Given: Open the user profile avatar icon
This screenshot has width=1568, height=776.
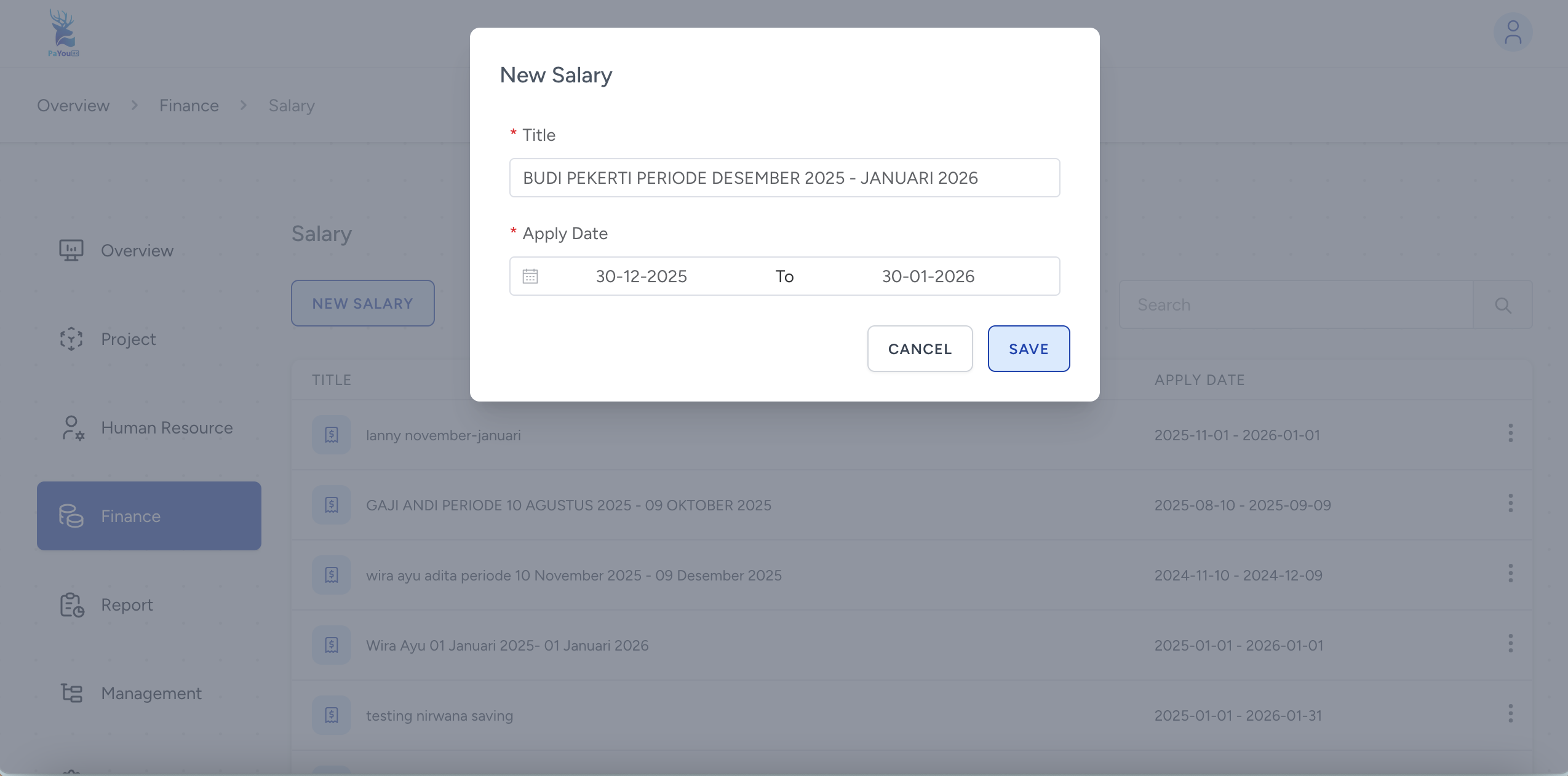Looking at the screenshot, I should [1513, 33].
